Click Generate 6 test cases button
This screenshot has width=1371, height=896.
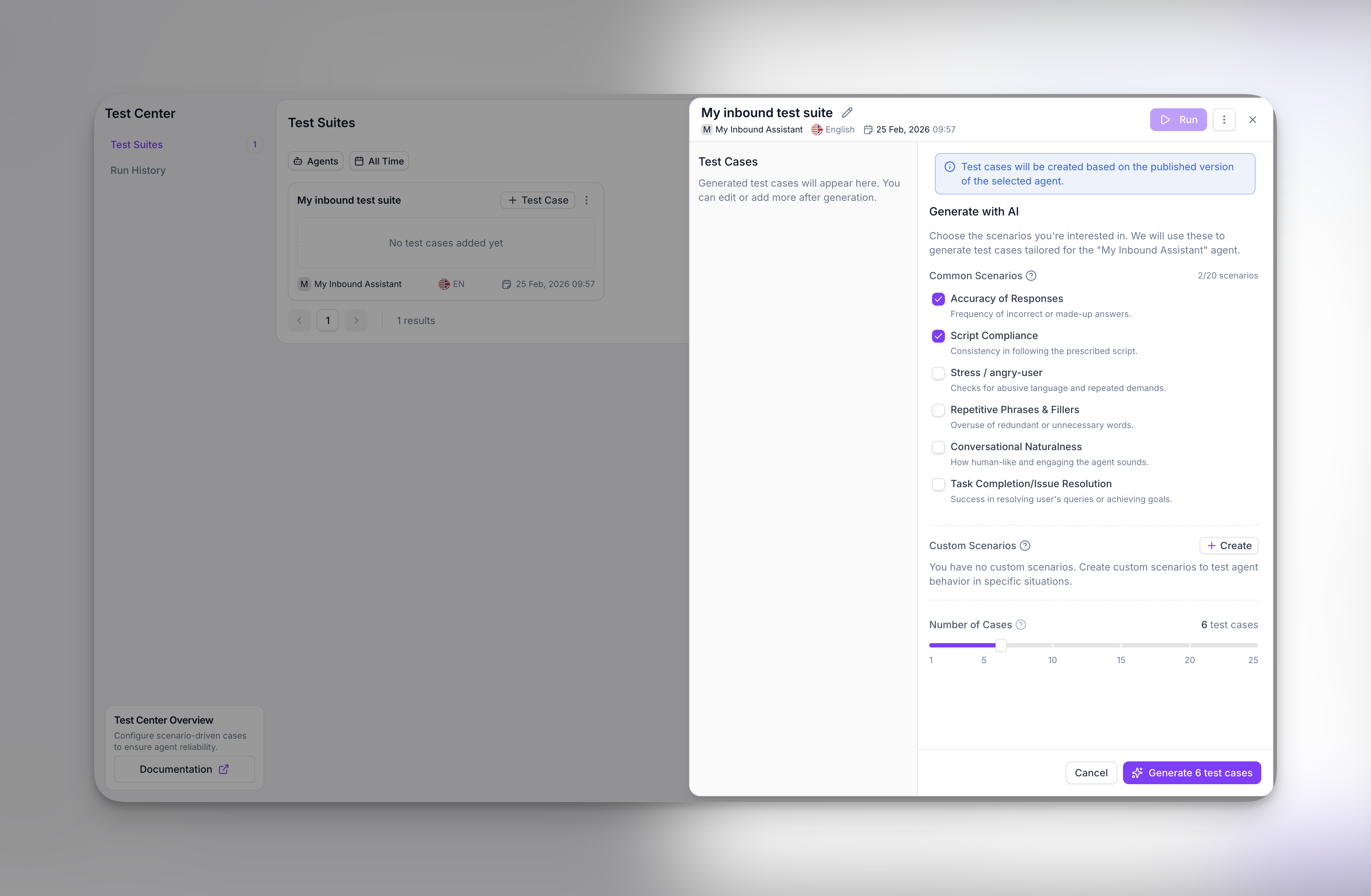point(1191,773)
